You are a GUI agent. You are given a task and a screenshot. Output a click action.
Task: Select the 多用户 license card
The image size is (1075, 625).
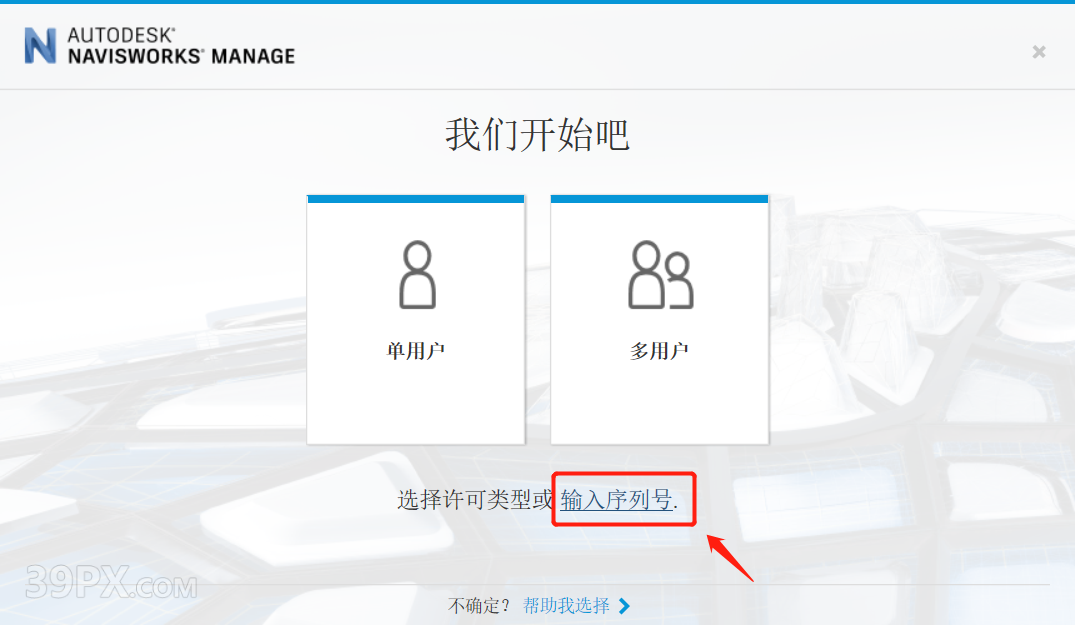(x=660, y=319)
